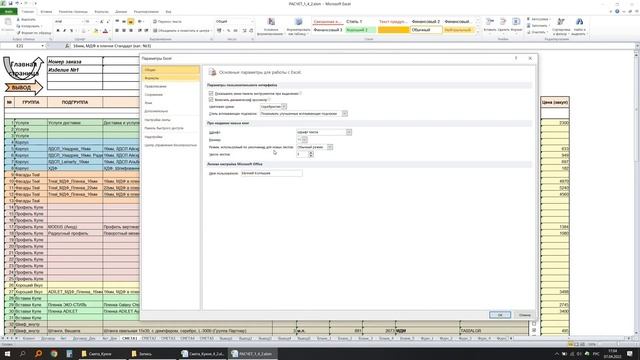640x360 pixels.
Task: Select the Нейтральный cell style
Action: coord(459,30)
